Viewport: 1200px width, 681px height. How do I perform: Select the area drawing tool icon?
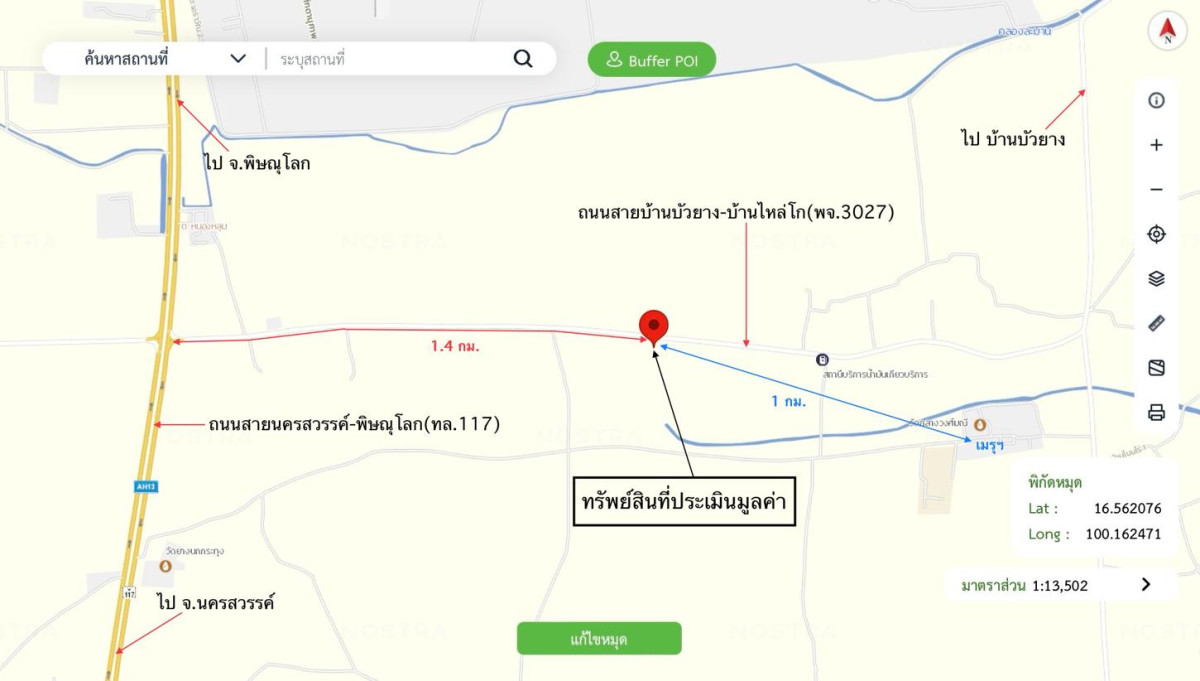(x=1157, y=368)
